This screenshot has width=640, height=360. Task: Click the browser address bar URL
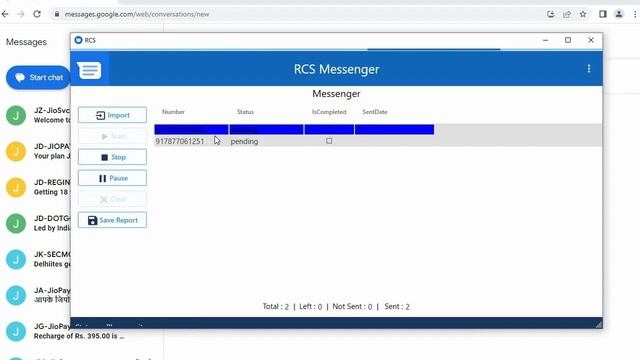[137, 14]
